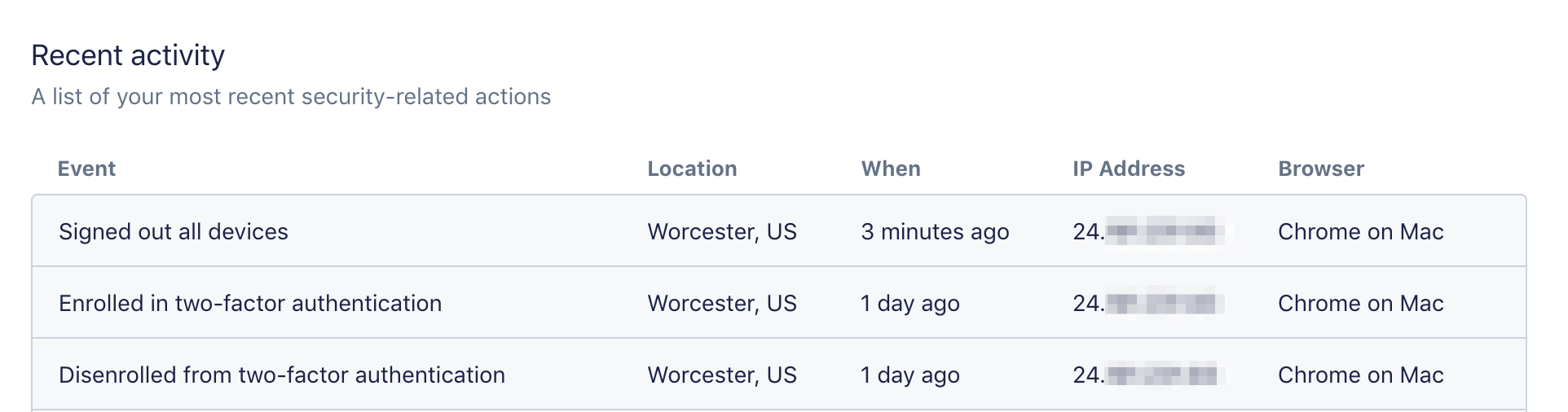This screenshot has height=412, width=1568.
Task: Click the Location column header
Action: click(692, 169)
